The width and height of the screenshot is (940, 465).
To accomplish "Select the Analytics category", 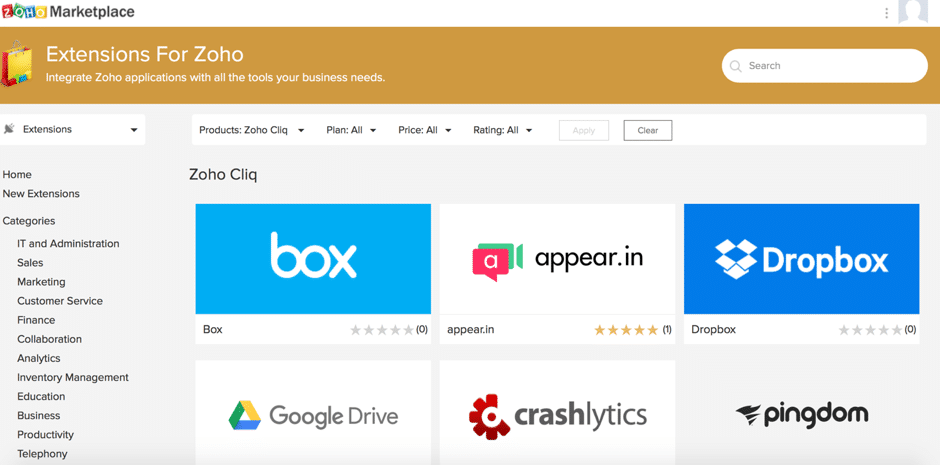I will pos(39,358).
